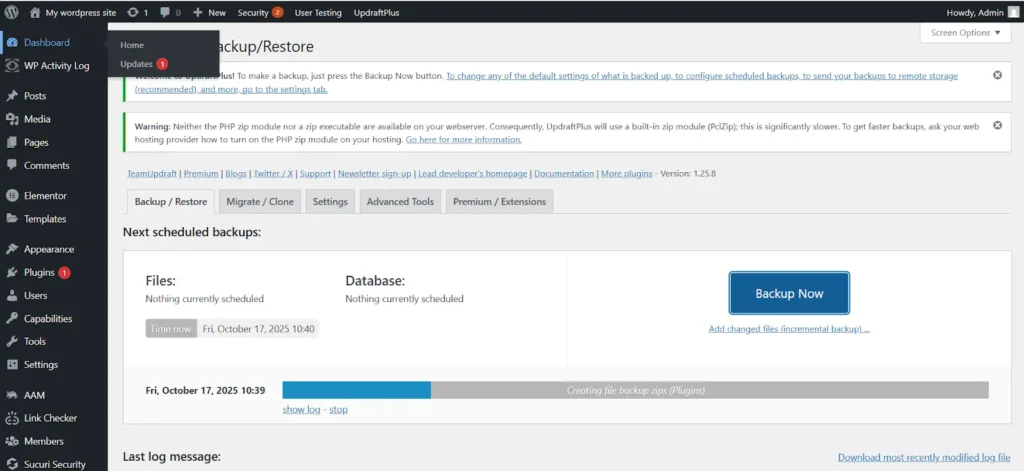
Task: Click the Premium link under notices
Action: point(201,174)
